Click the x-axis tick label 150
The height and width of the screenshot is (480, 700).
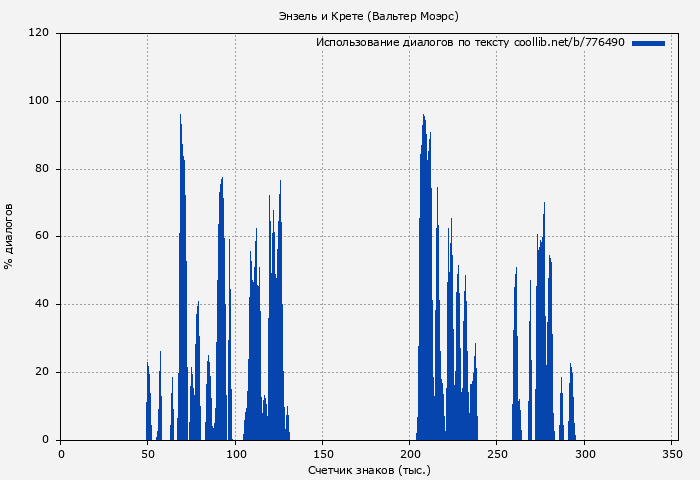pos(322,454)
